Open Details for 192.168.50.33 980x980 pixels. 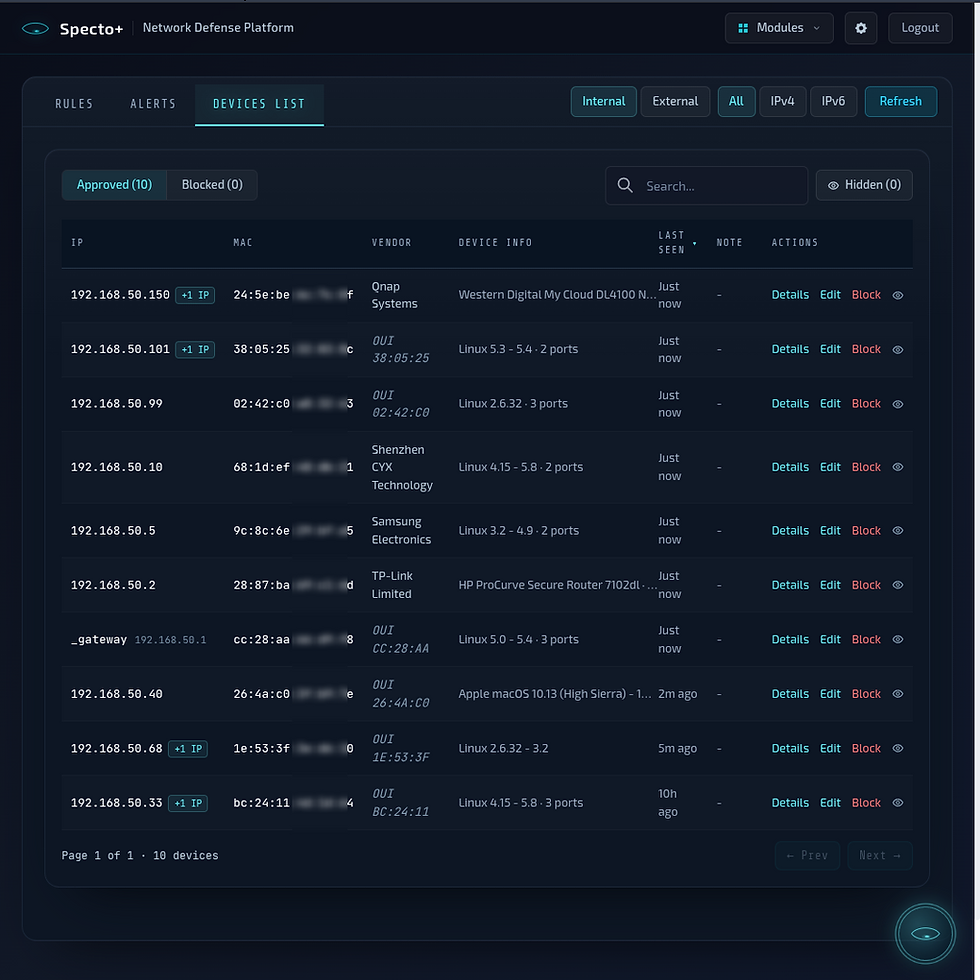click(x=790, y=802)
